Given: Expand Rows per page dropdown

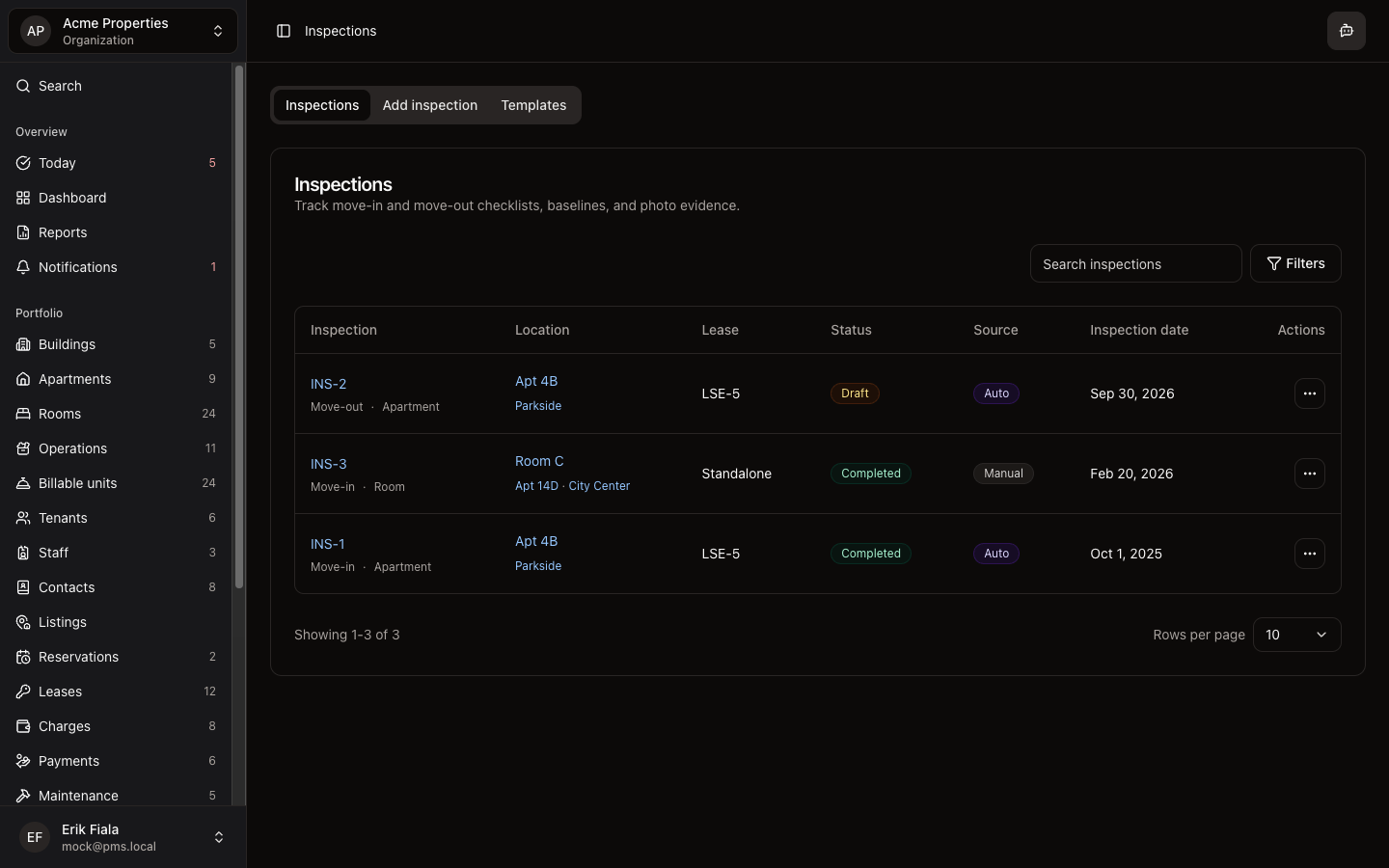Looking at the screenshot, I should (x=1296, y=635).
